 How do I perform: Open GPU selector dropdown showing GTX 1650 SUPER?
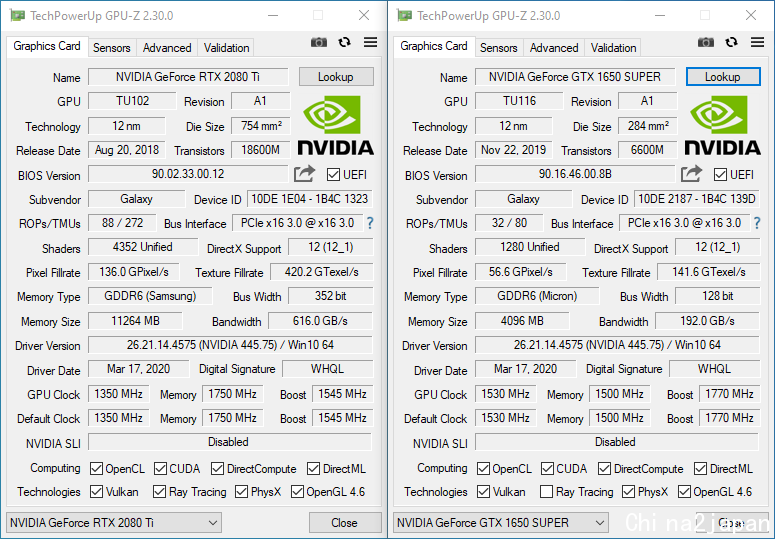click(501, 522)
